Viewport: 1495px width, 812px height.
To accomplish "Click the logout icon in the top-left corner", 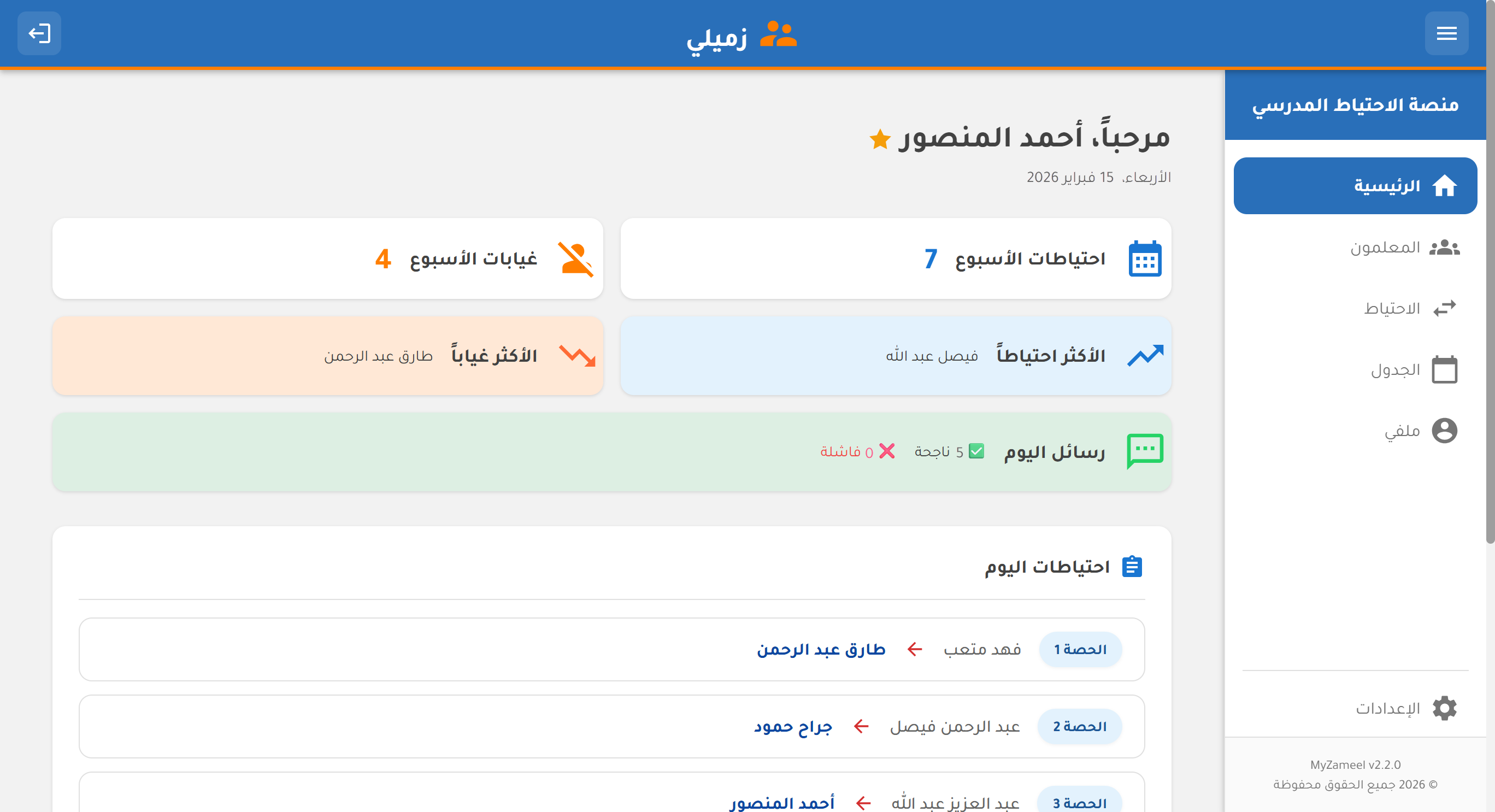I will pos(39,33).
